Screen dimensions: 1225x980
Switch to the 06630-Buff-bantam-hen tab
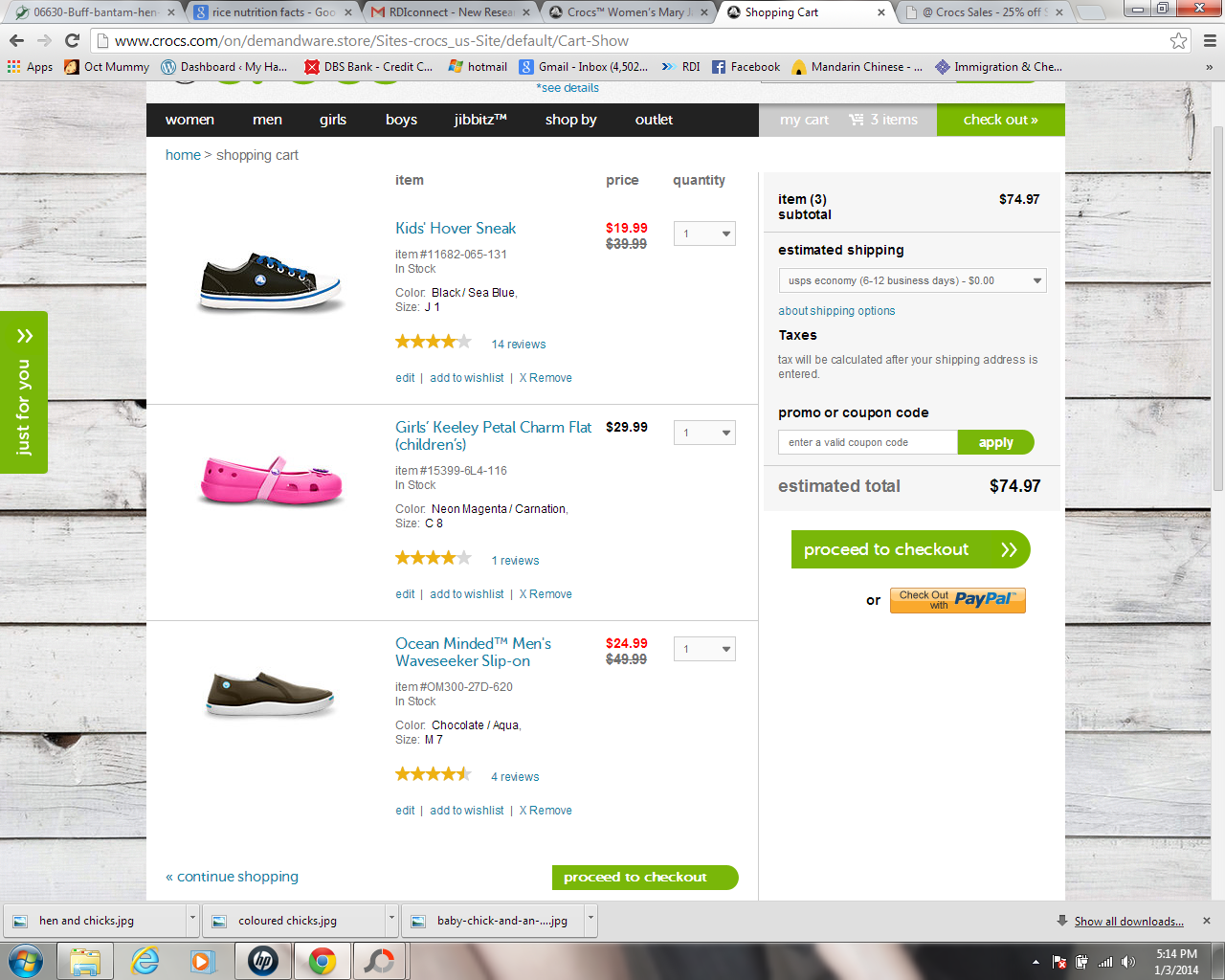[x=94, y=12]
